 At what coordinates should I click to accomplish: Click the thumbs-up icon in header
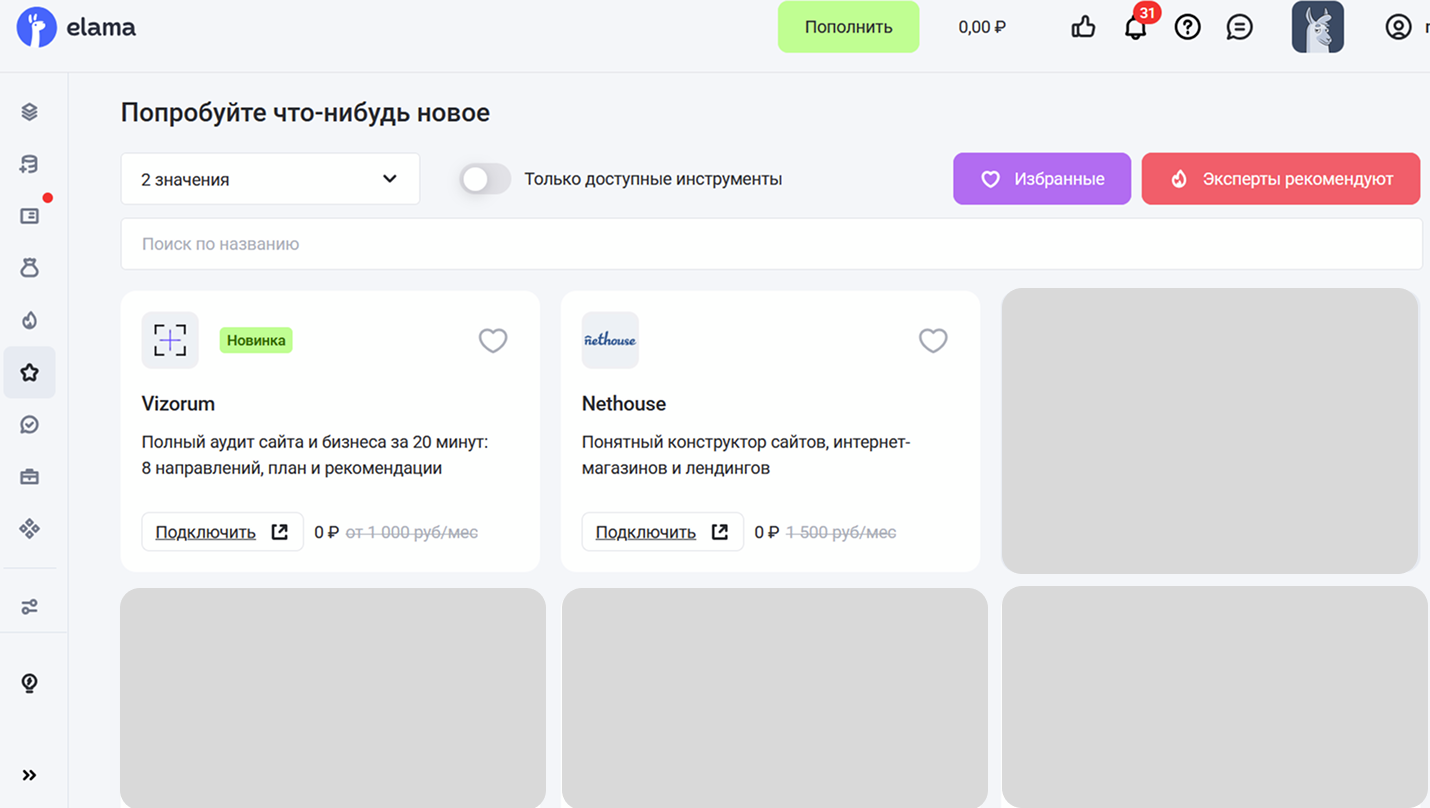[1083, 27]
